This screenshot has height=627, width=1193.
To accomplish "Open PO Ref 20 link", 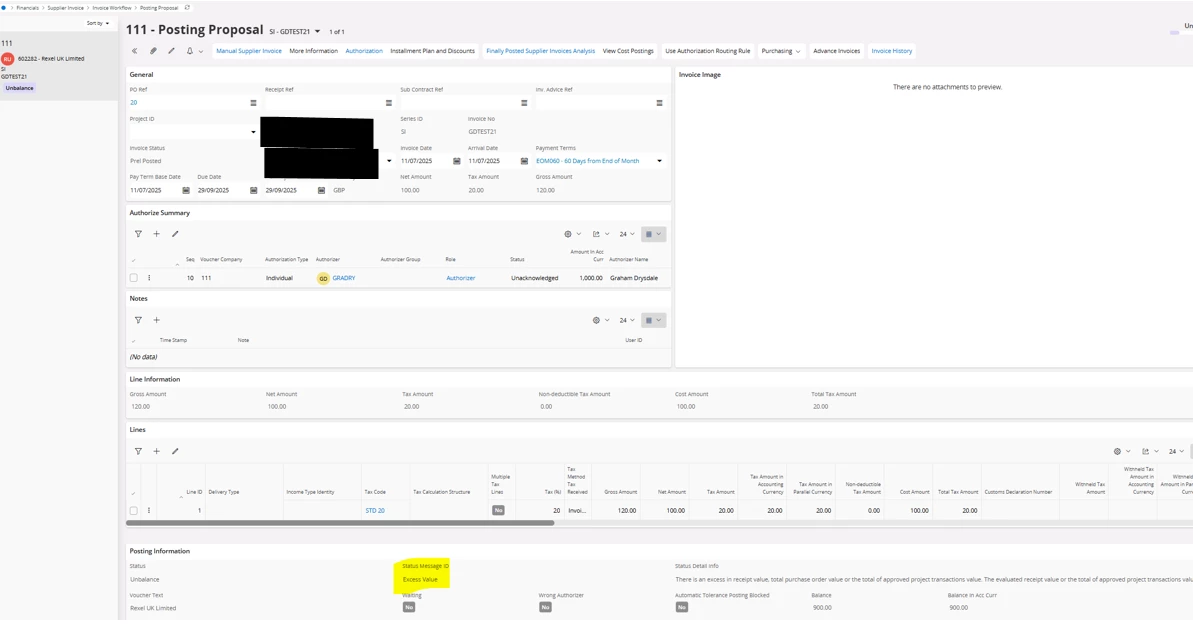I will 134,103.
